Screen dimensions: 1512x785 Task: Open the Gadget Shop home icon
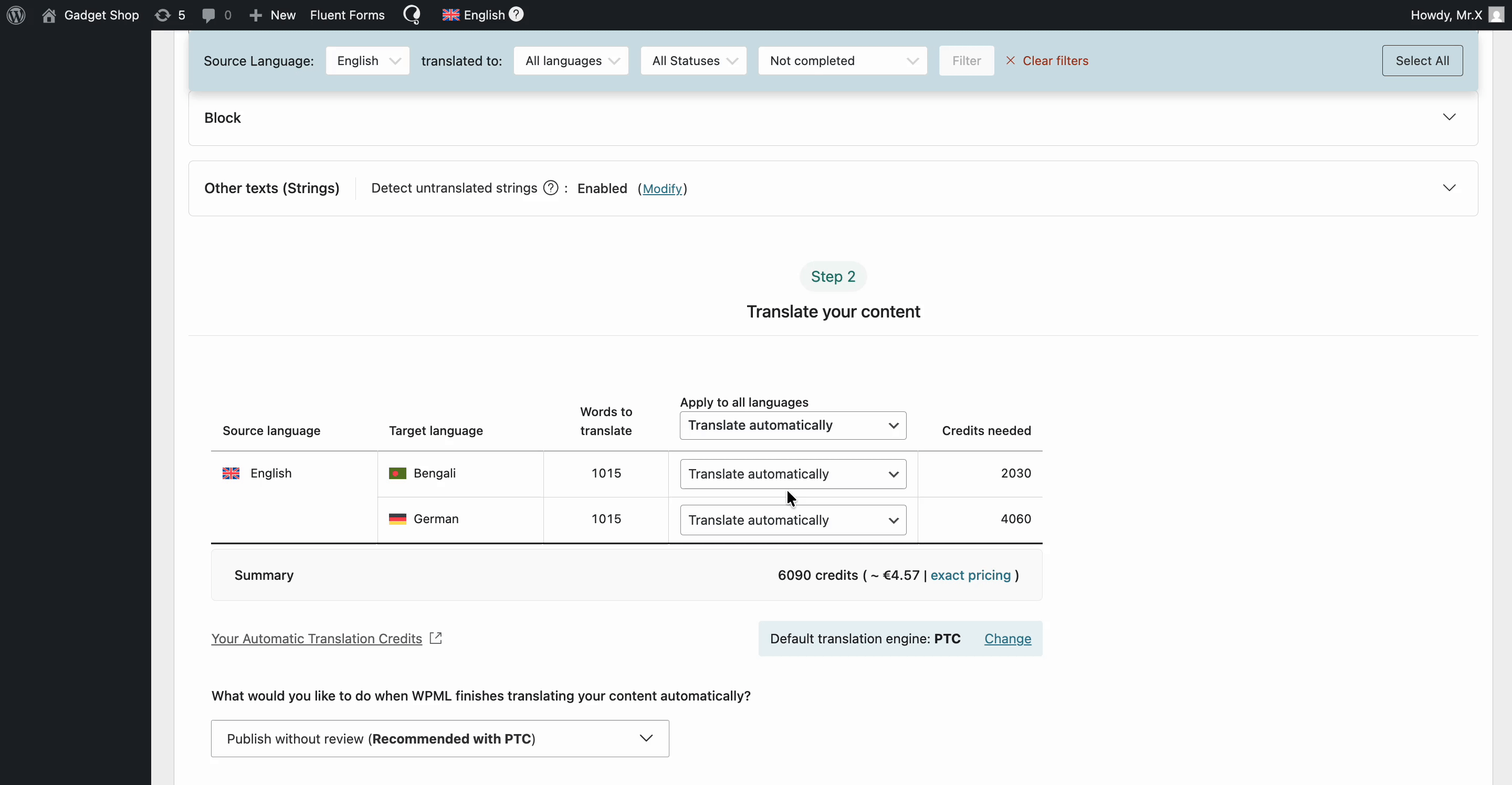49,15
